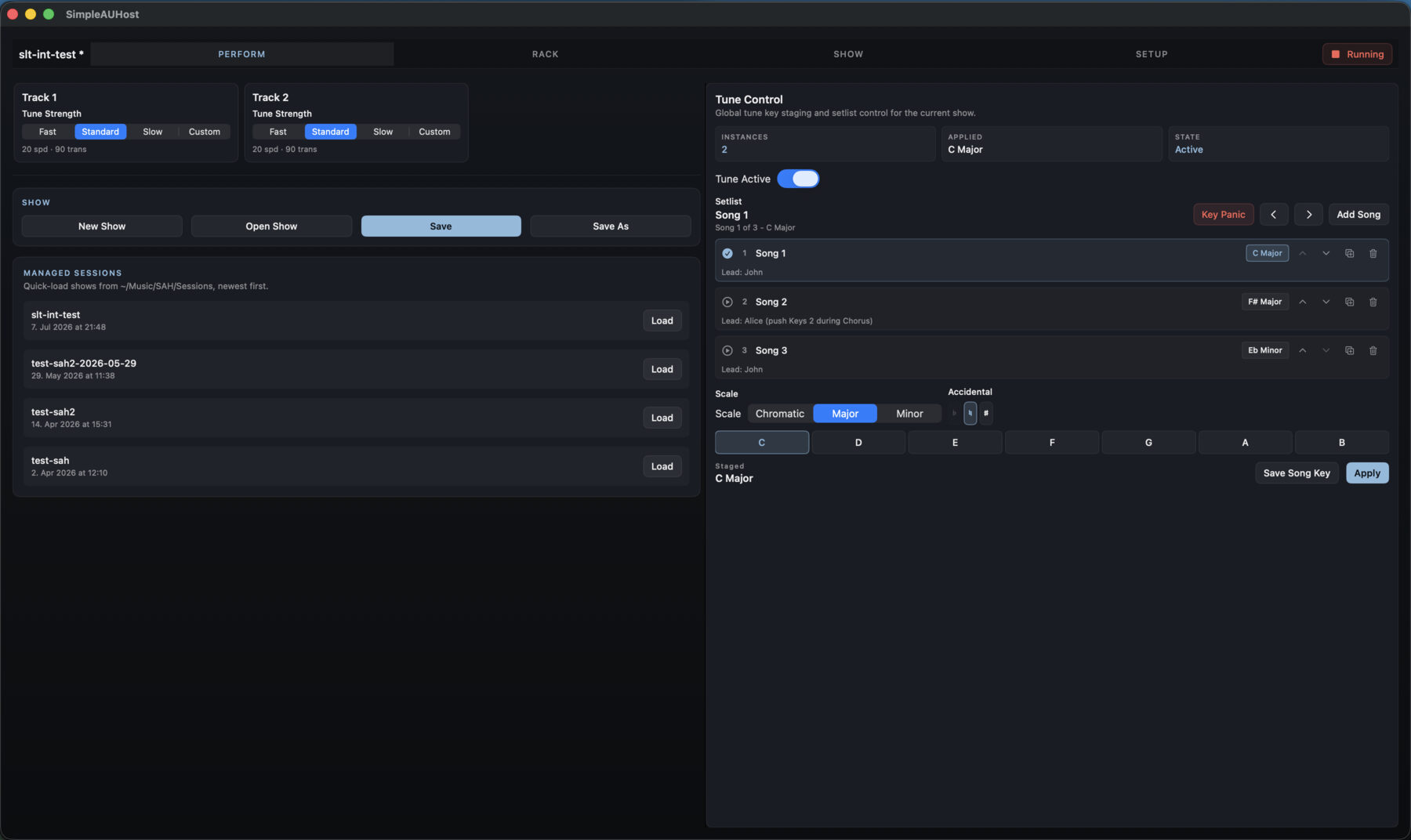Set Track 1 tune strength to Slow
The height and width of the screenshot is (840, 1411).
tap(153, 132)
